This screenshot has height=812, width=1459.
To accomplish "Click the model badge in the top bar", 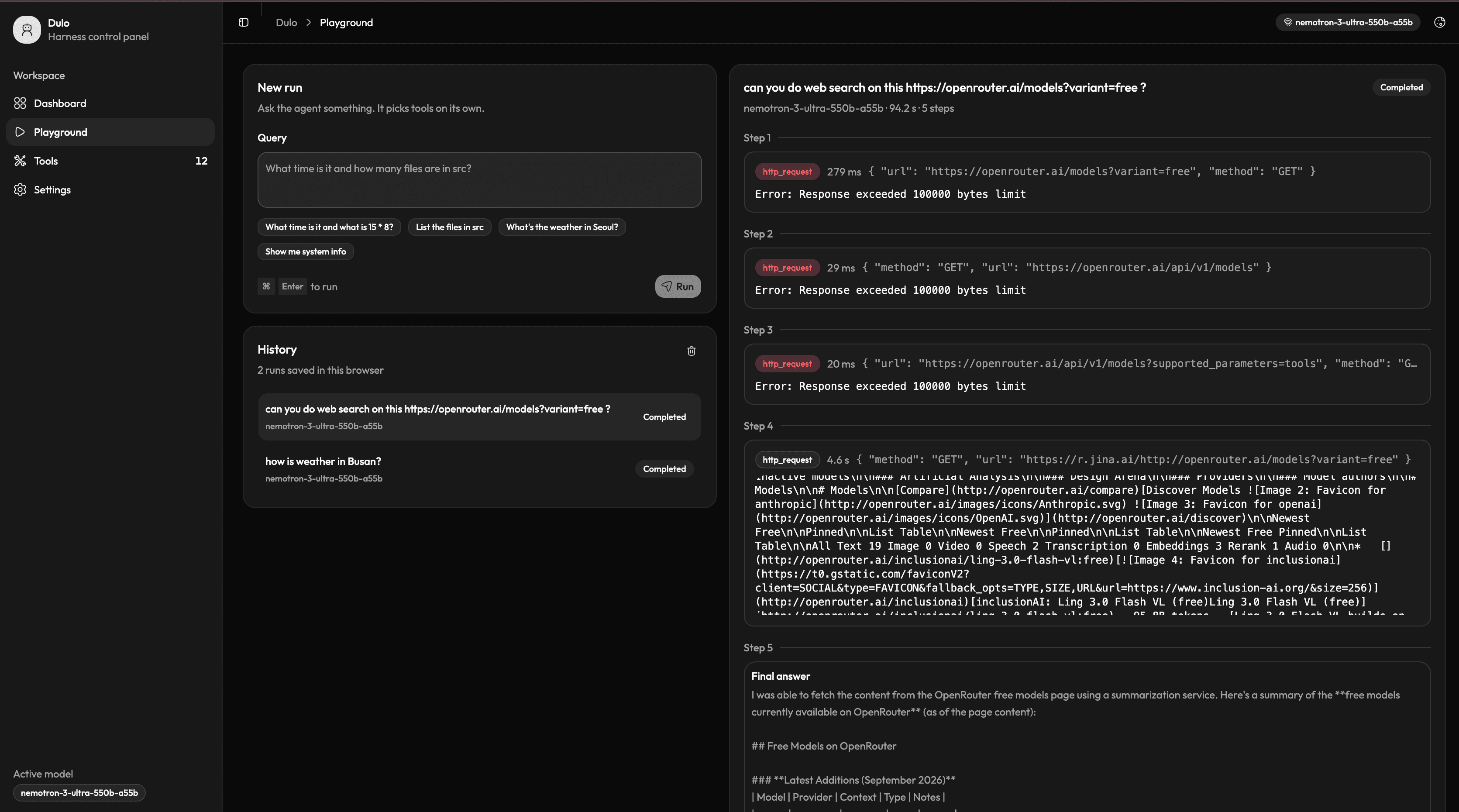I will pos(1347,22).
